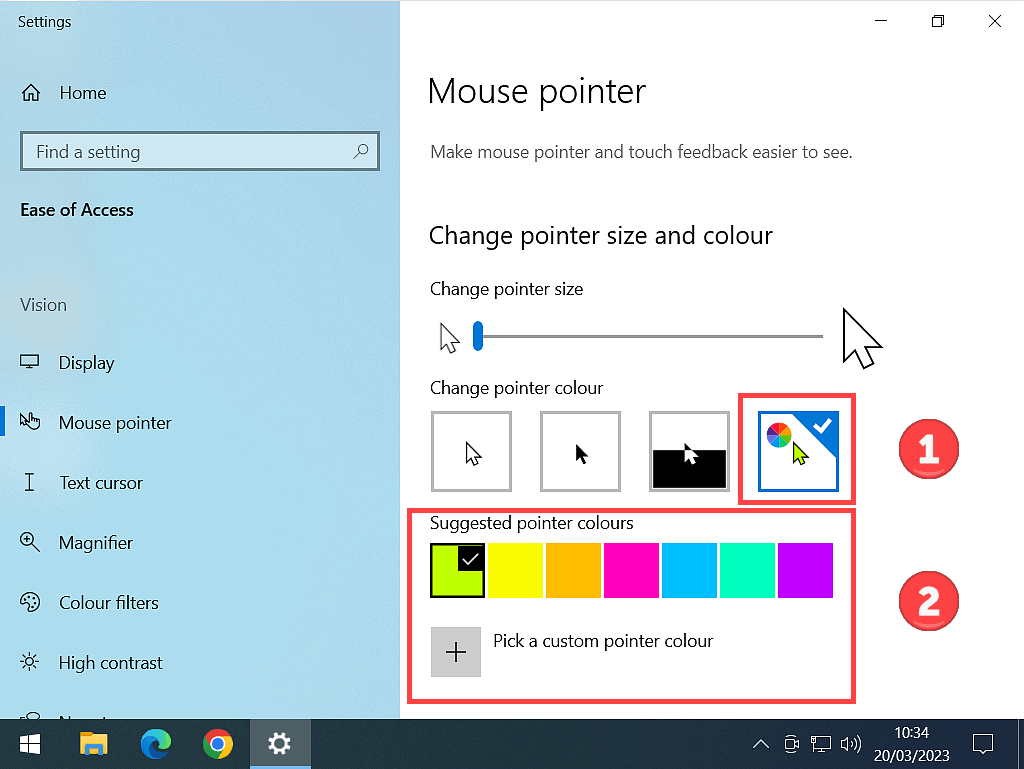Image resolution: width=1024 pixels, height=769 pixels.
Task: Select the black pointer colour option
Action: click(580, 452)
